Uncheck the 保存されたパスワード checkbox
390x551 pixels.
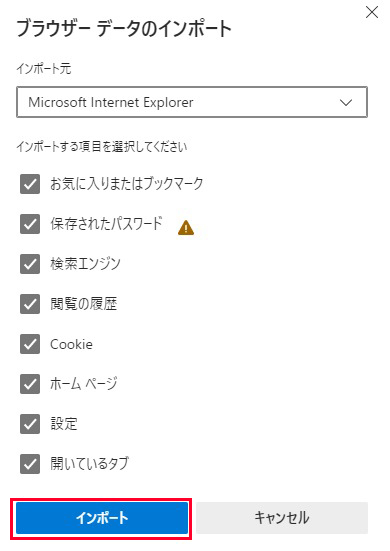point(30,224)
